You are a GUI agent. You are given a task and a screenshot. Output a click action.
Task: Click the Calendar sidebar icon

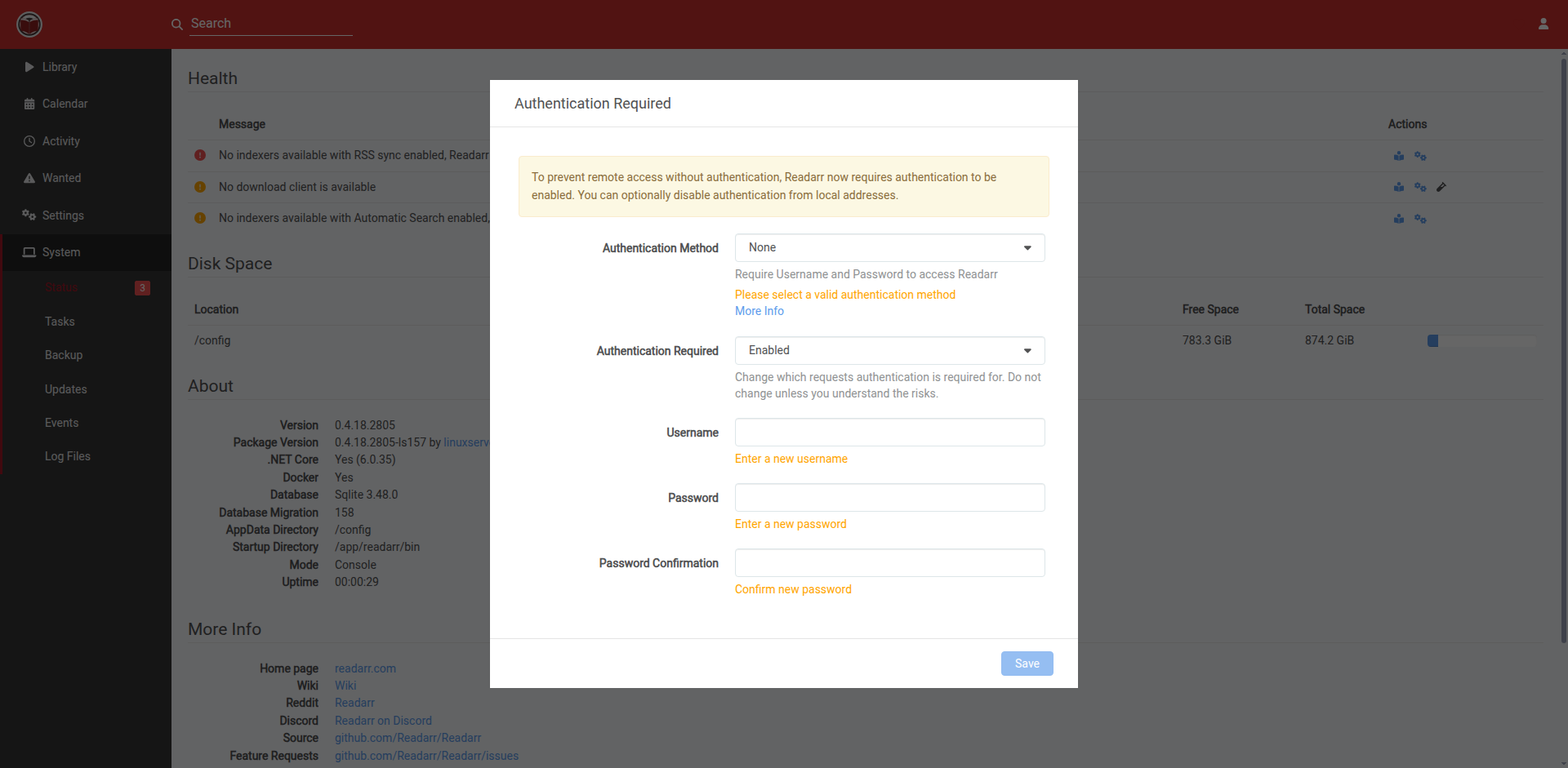[x=29, y=104]
